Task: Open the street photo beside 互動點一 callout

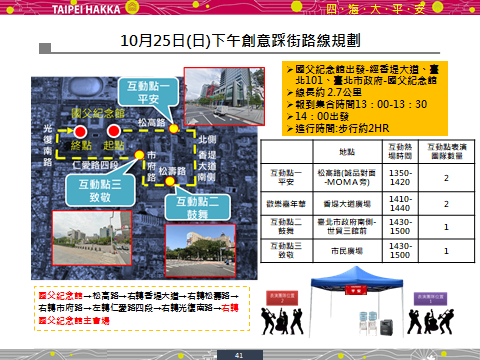Action: click(224, 96)
